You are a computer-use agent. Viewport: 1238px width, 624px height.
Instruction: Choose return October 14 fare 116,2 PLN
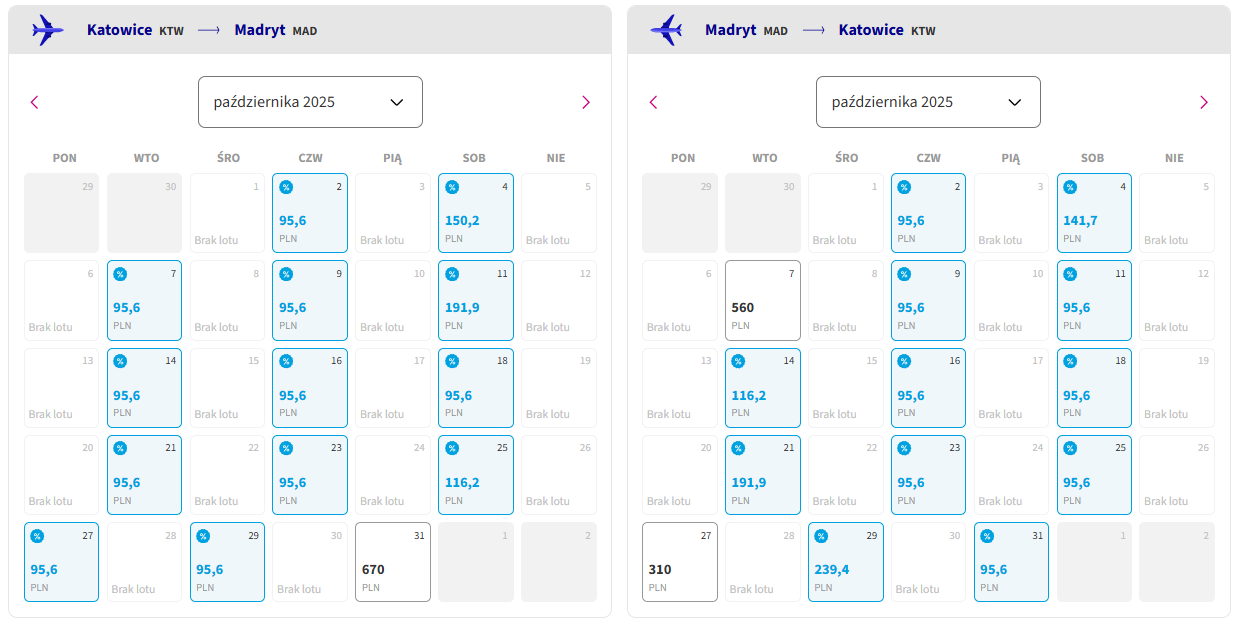pyautogui.click(x=763, y=387)
